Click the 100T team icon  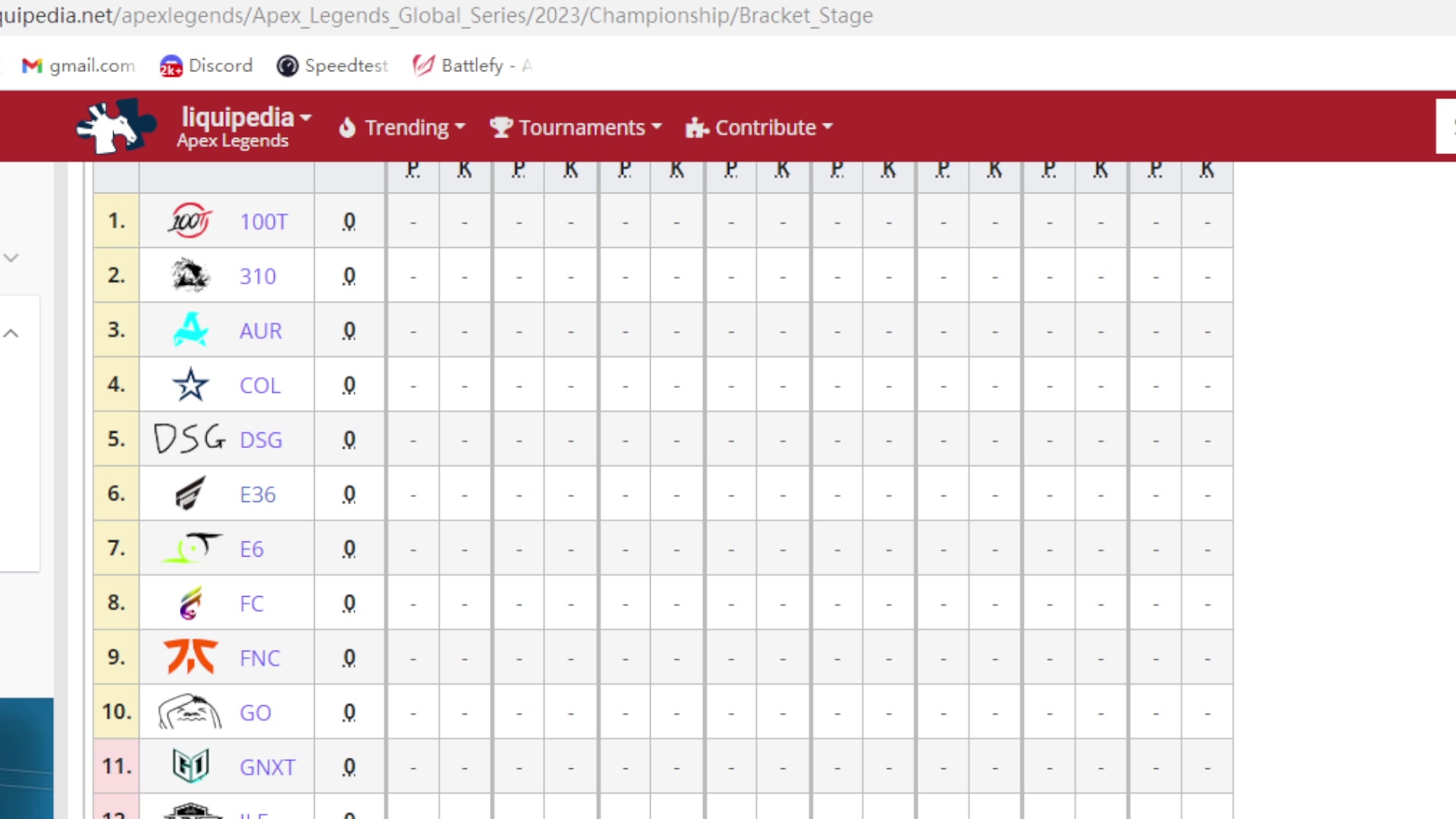189,221
